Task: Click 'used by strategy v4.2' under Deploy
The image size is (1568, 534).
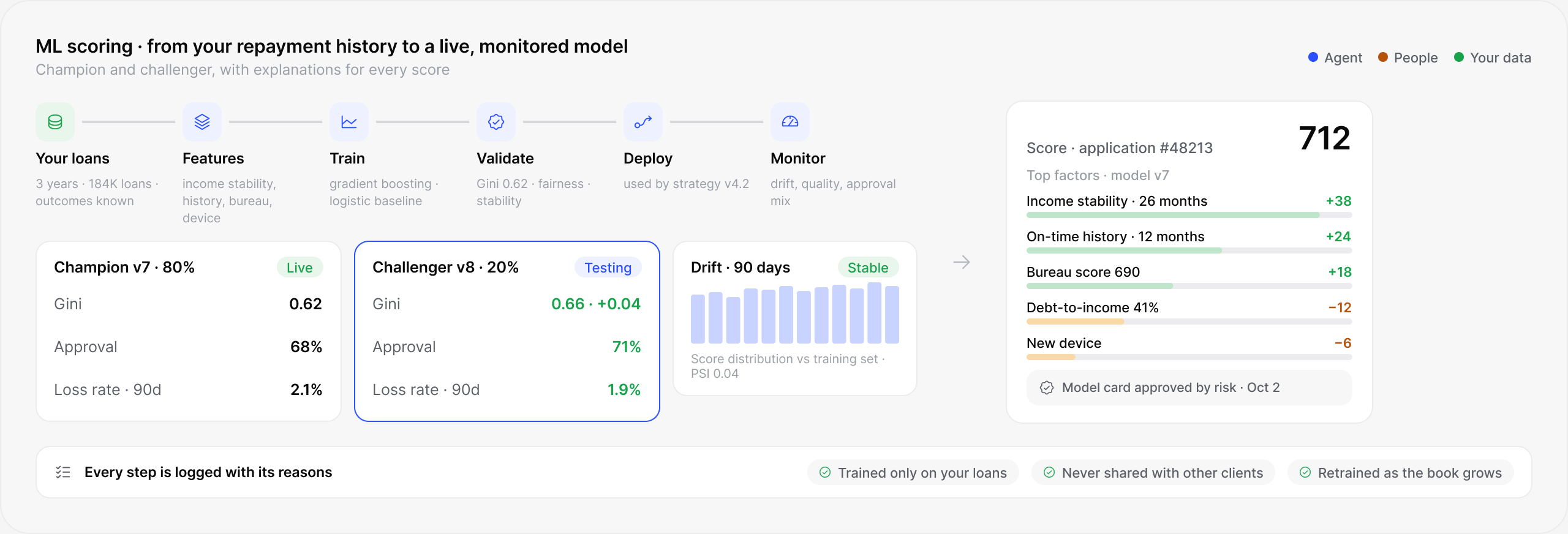Action: (686, 184)
